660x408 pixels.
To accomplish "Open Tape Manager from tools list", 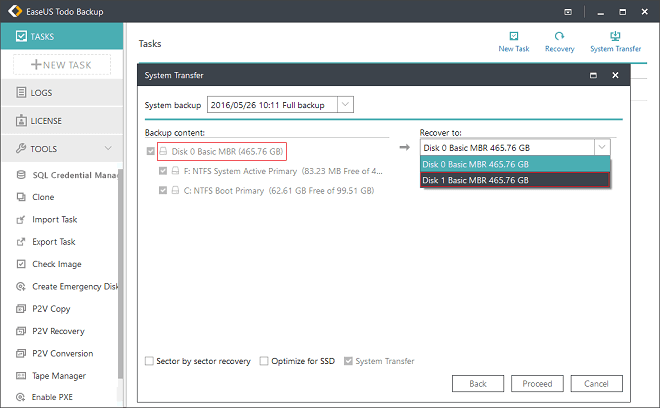I will point(59,376).
